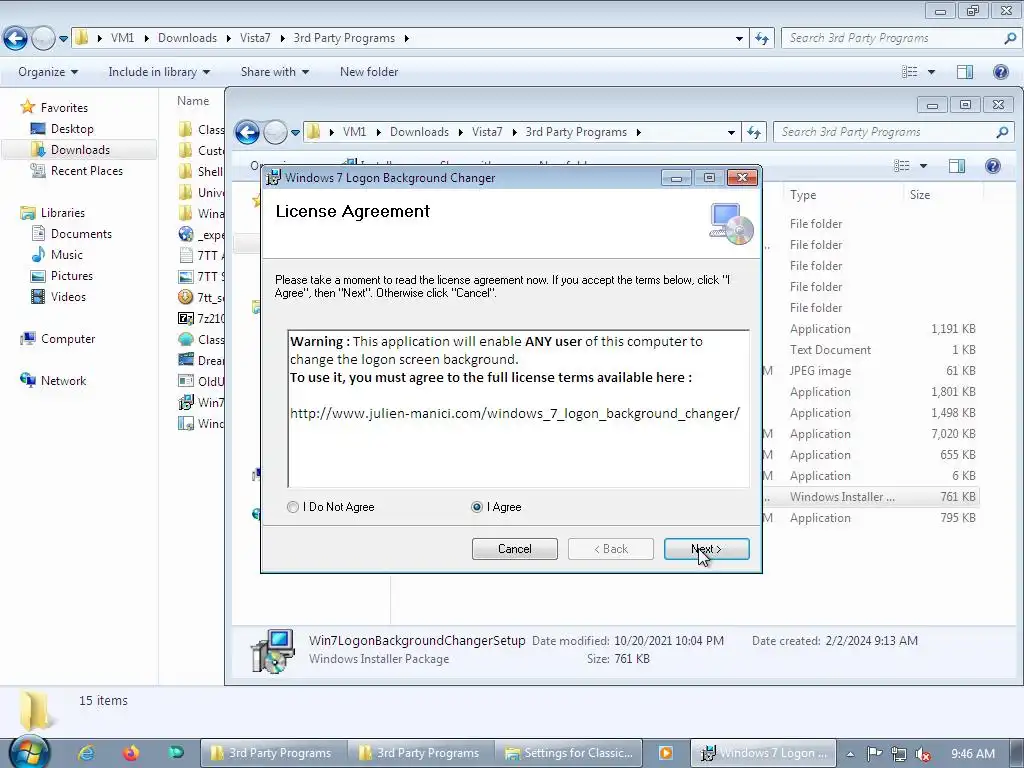1024x768 pixels.
Task: Click the muted volume tray icon
Action: click(x=923, y=754)
